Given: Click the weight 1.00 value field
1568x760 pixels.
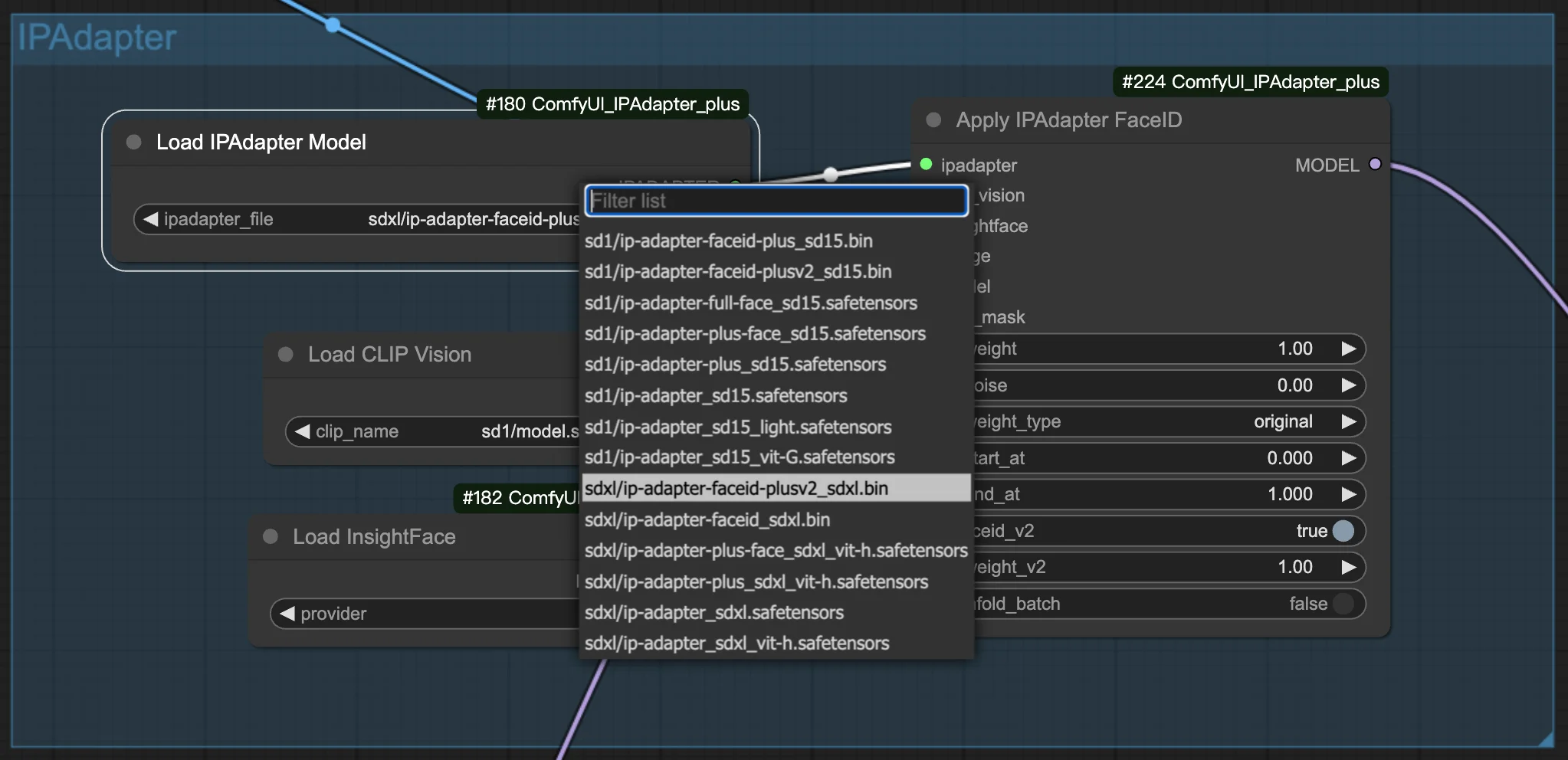Looking at the screenshot, I should (x=1295, y=349).
